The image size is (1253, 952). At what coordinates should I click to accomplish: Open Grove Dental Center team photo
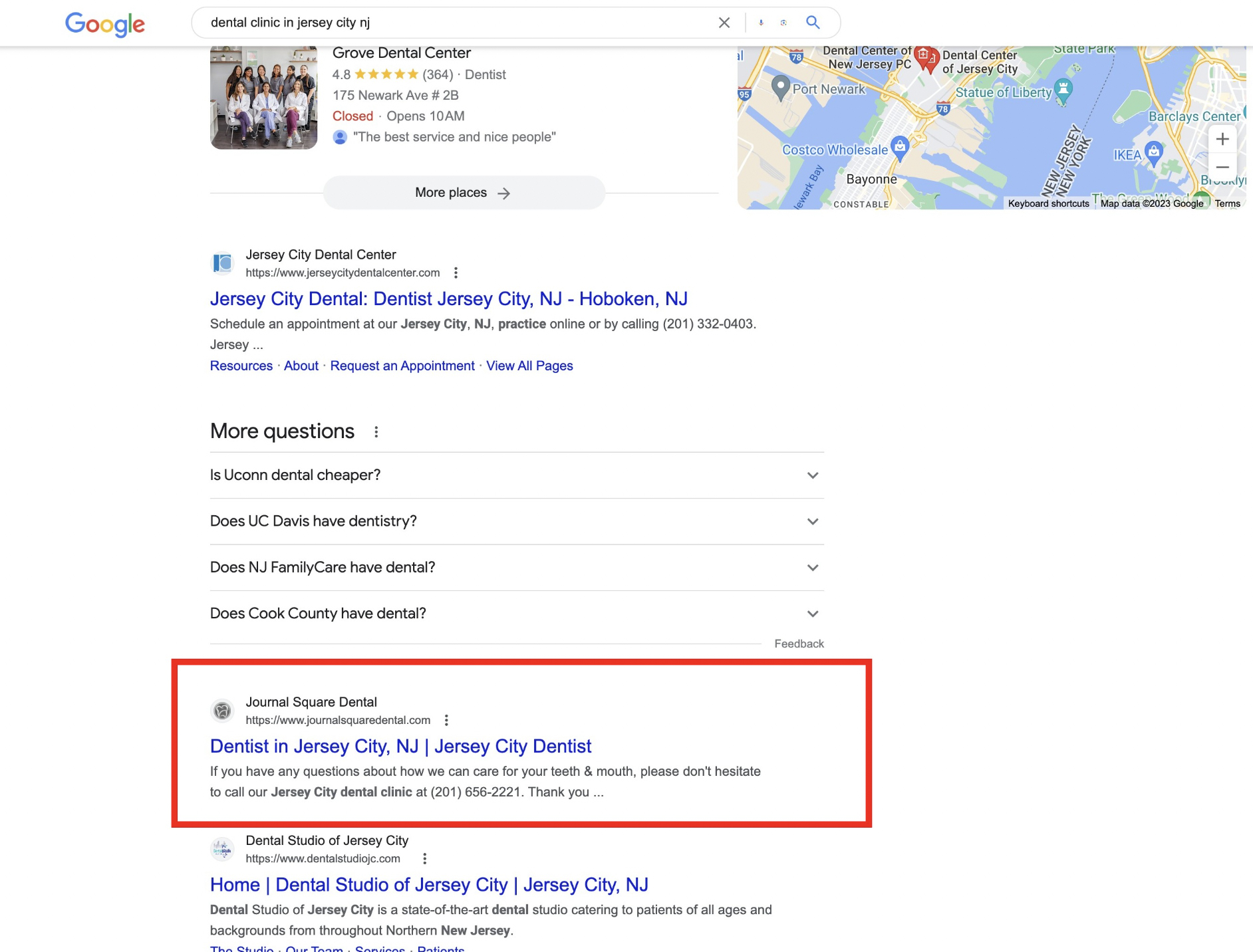click(263, 97)
